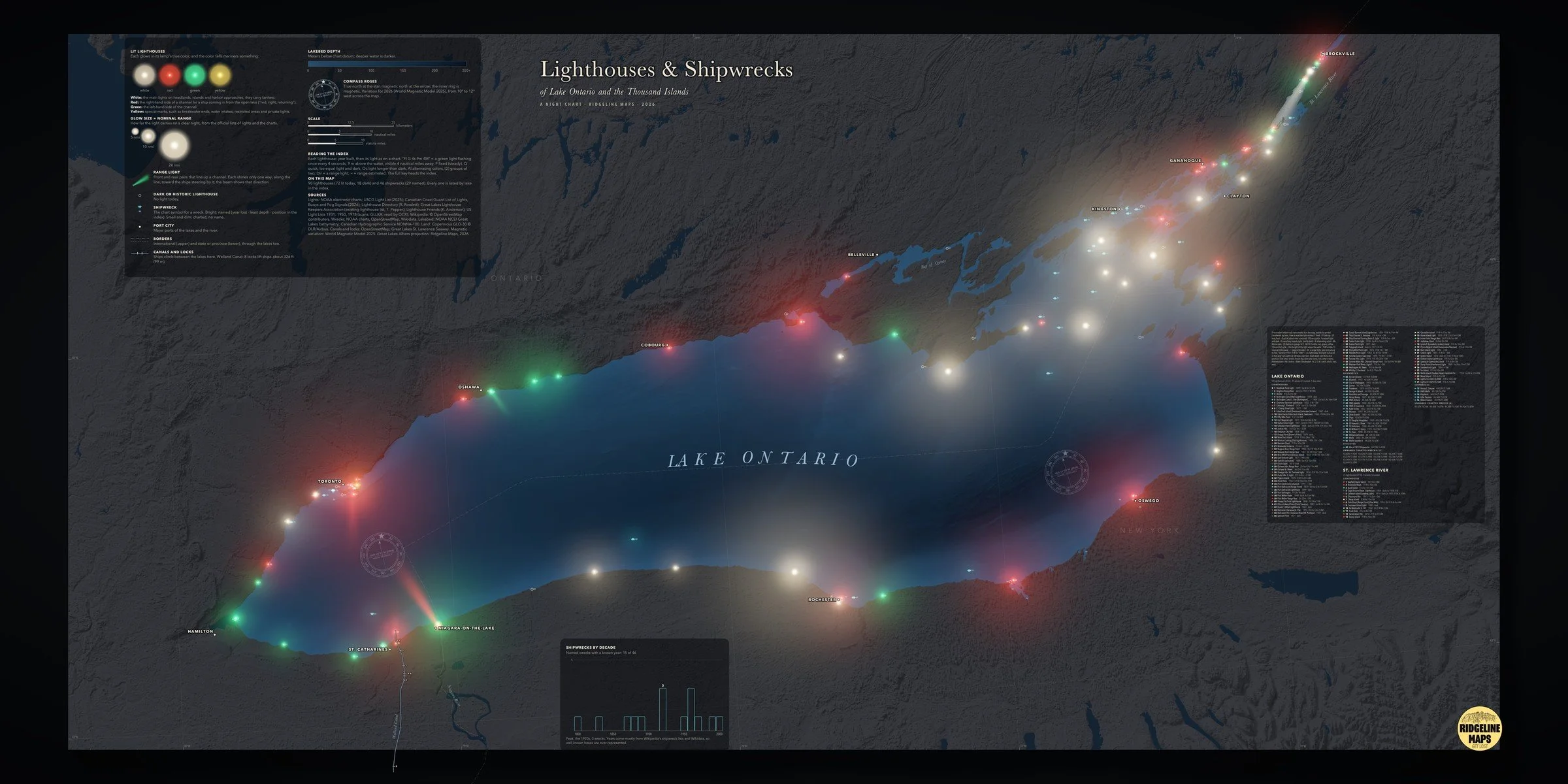
Task: Click the yellow lighthouse glow in the legend
Action: coord(221,74)
